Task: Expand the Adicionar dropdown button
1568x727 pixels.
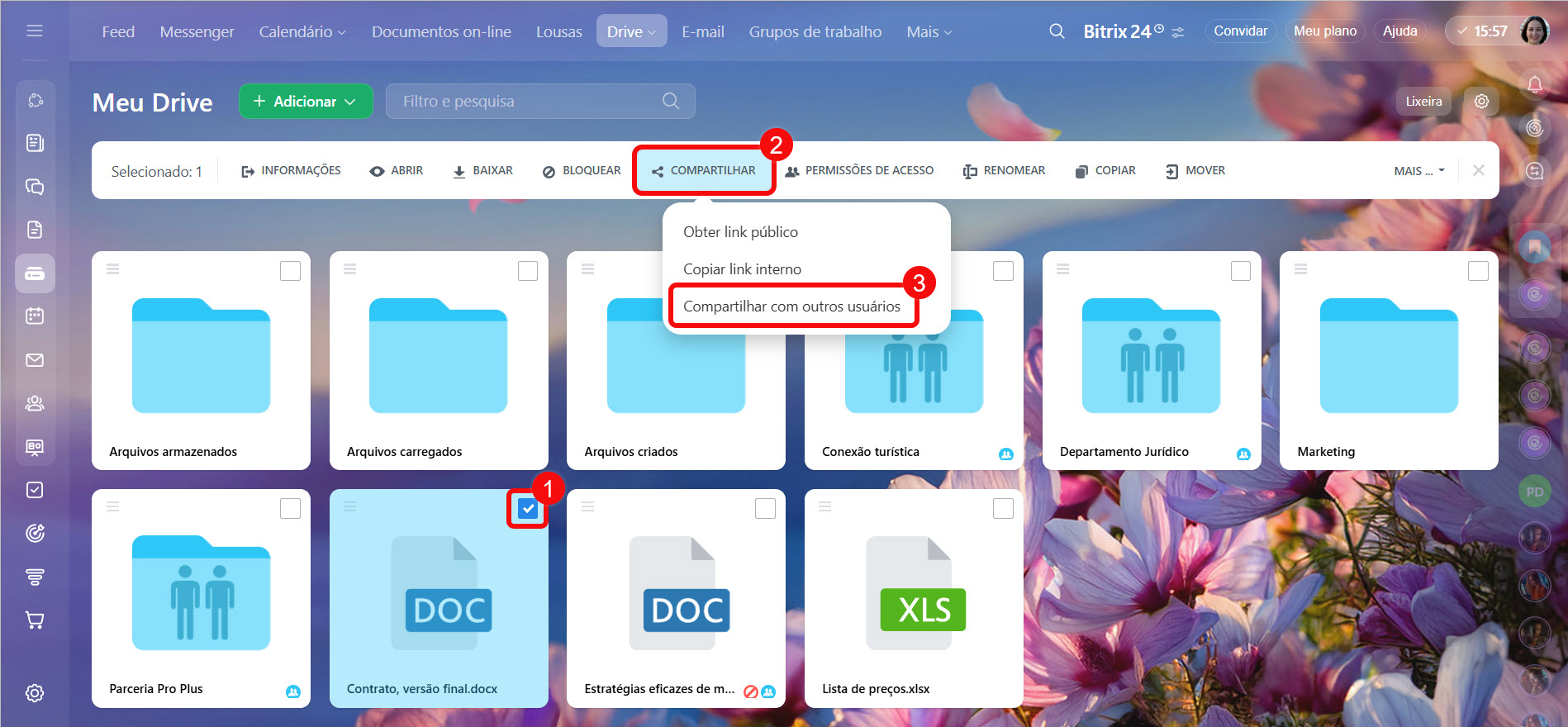Action: coord(306,101)
